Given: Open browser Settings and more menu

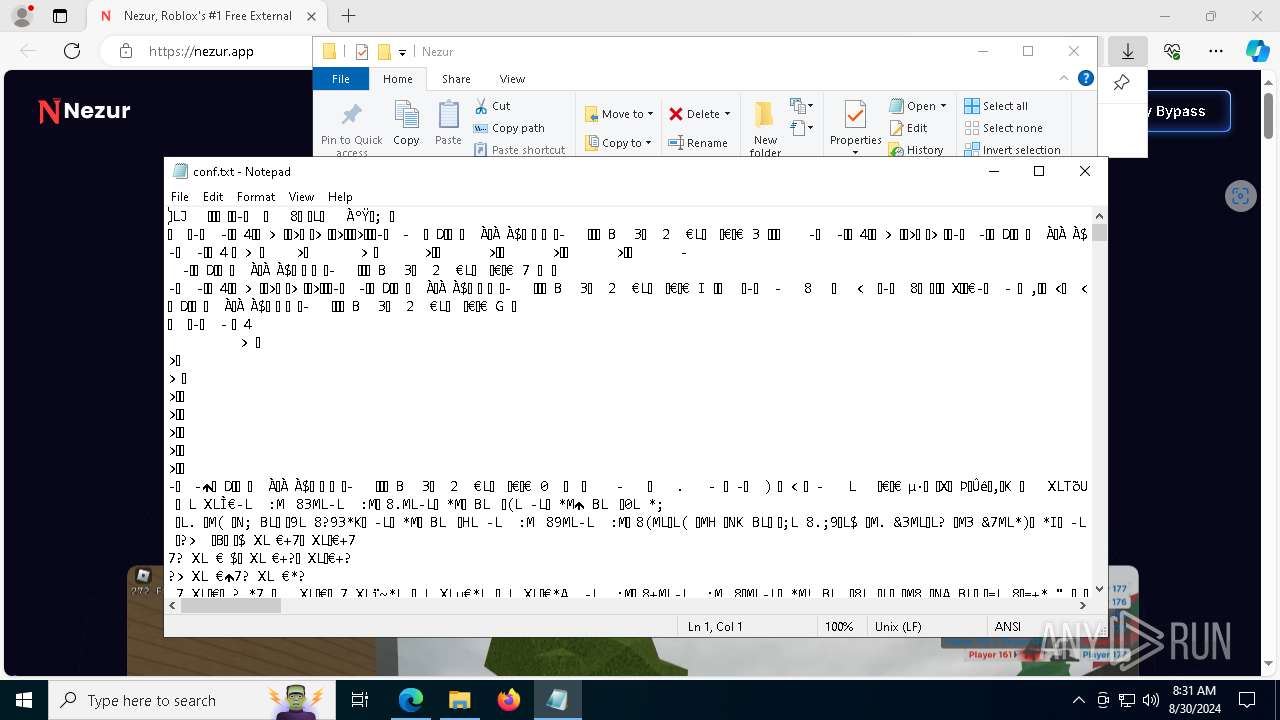Looking at the screenshot, I should pos(1215,51).
